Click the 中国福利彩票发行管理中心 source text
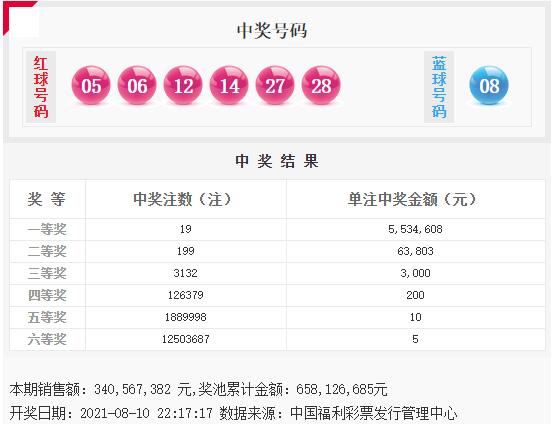553x424 pixels. click(373, 413)
